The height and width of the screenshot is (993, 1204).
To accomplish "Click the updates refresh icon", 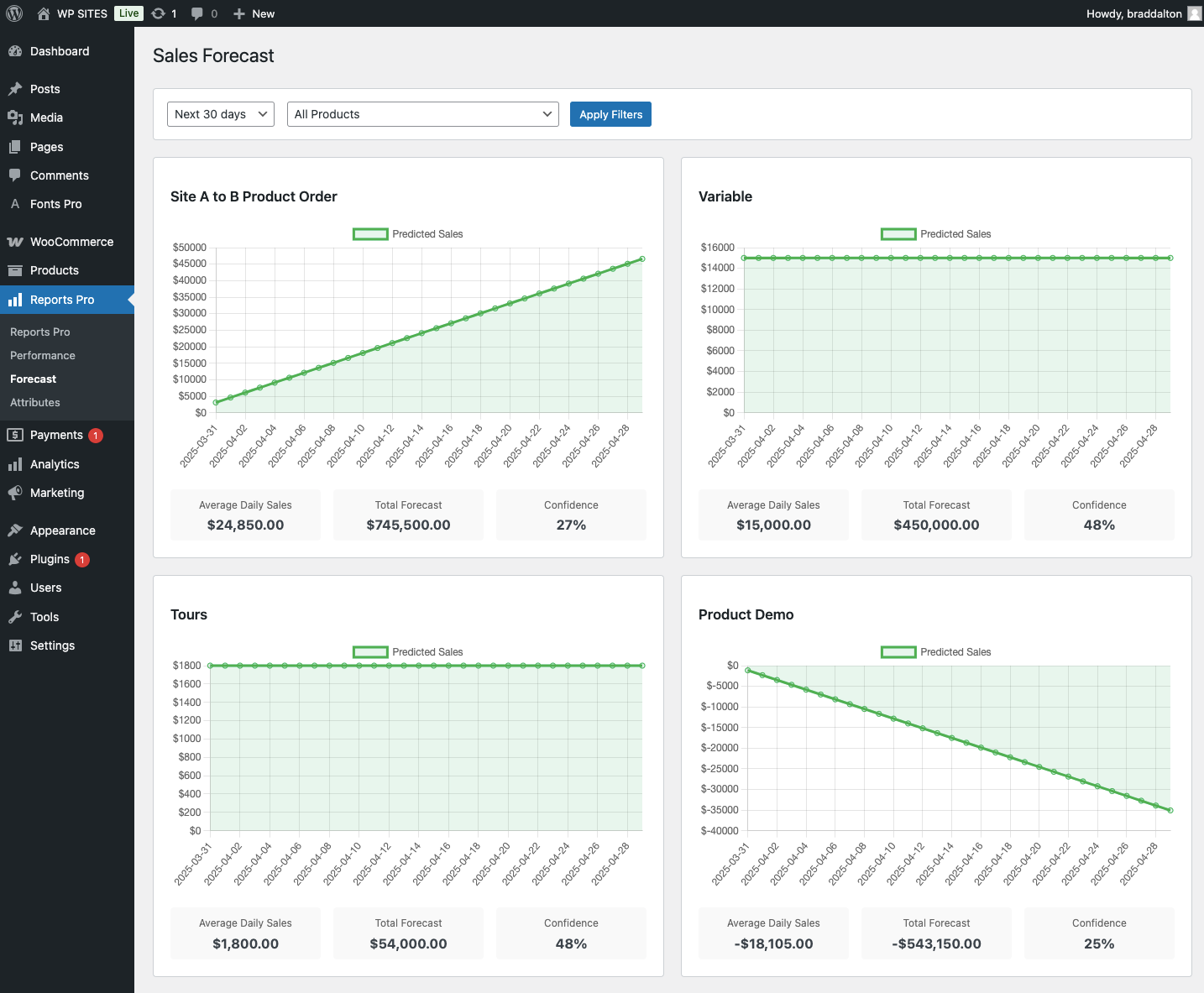I will [x=158, y=13].
